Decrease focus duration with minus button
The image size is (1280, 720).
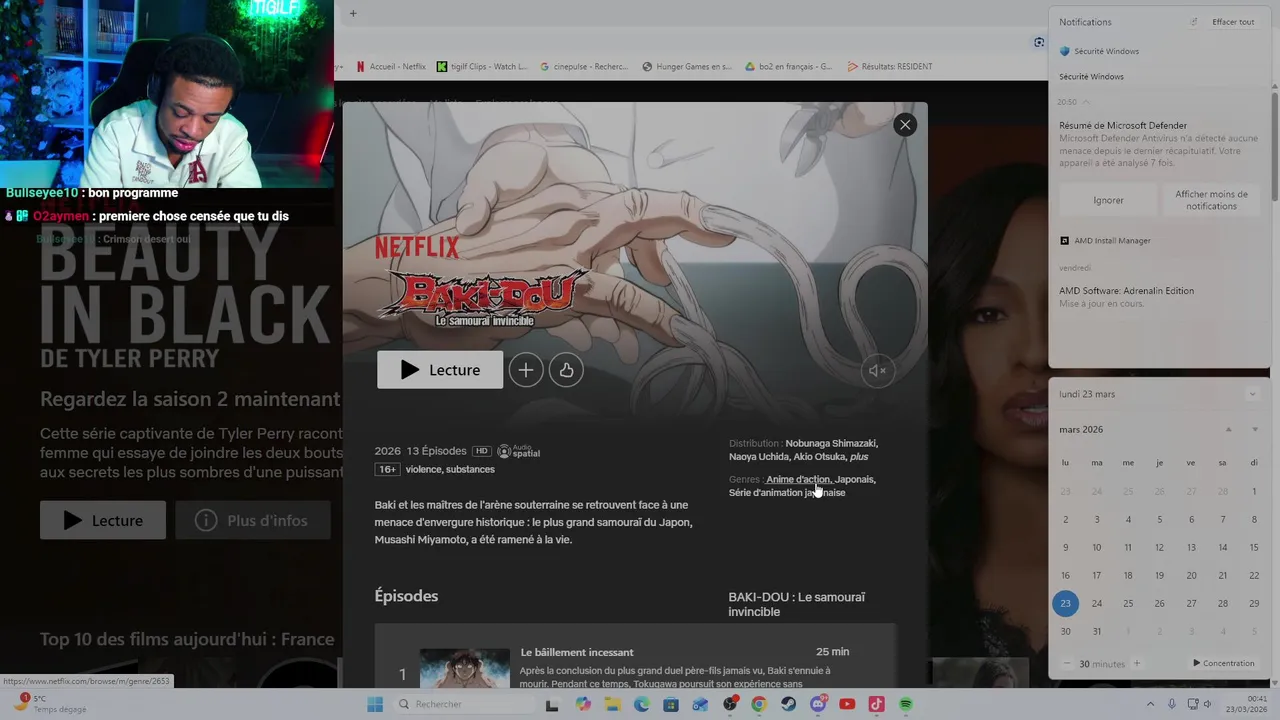(1067, 663)
